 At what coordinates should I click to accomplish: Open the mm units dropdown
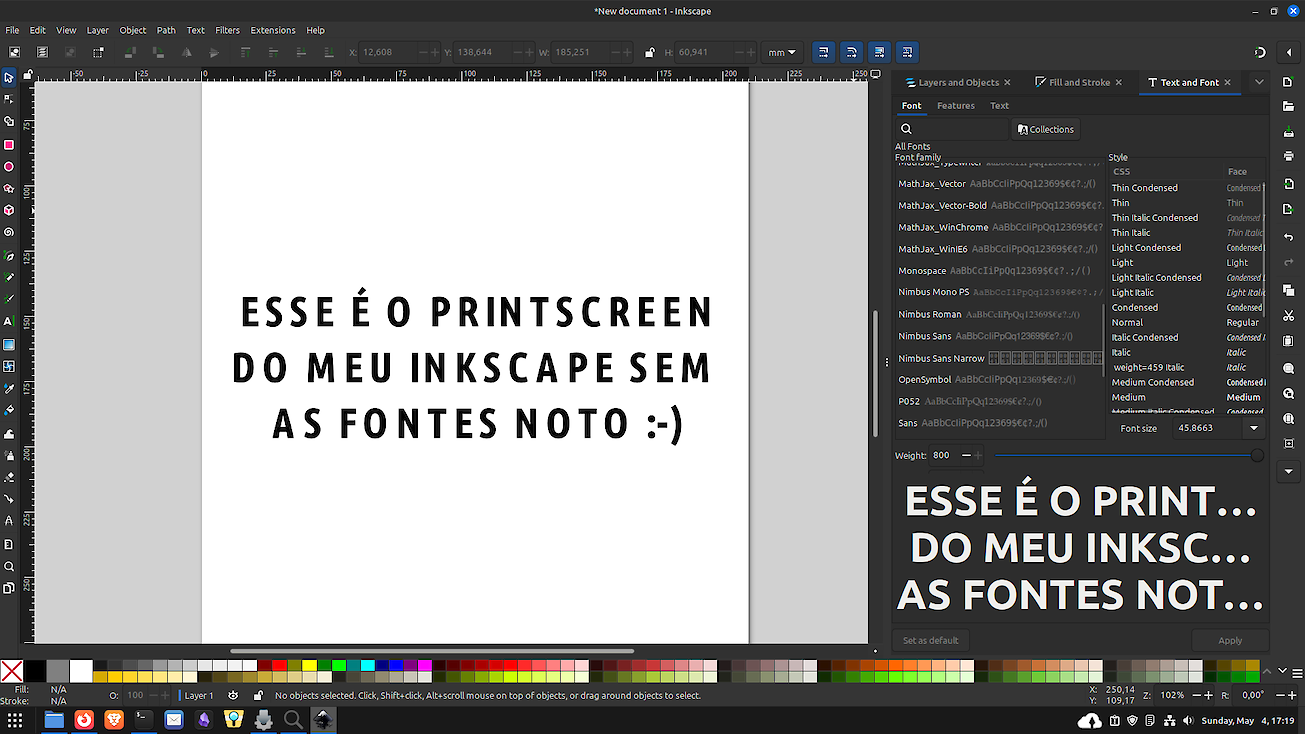782,52
